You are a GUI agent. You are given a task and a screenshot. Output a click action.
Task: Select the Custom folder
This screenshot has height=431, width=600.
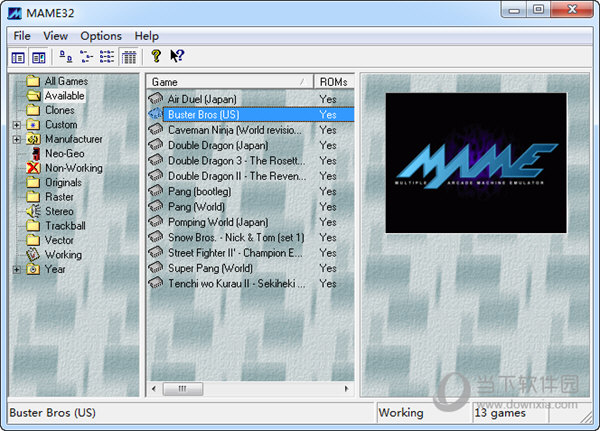[x=61, y=125]
